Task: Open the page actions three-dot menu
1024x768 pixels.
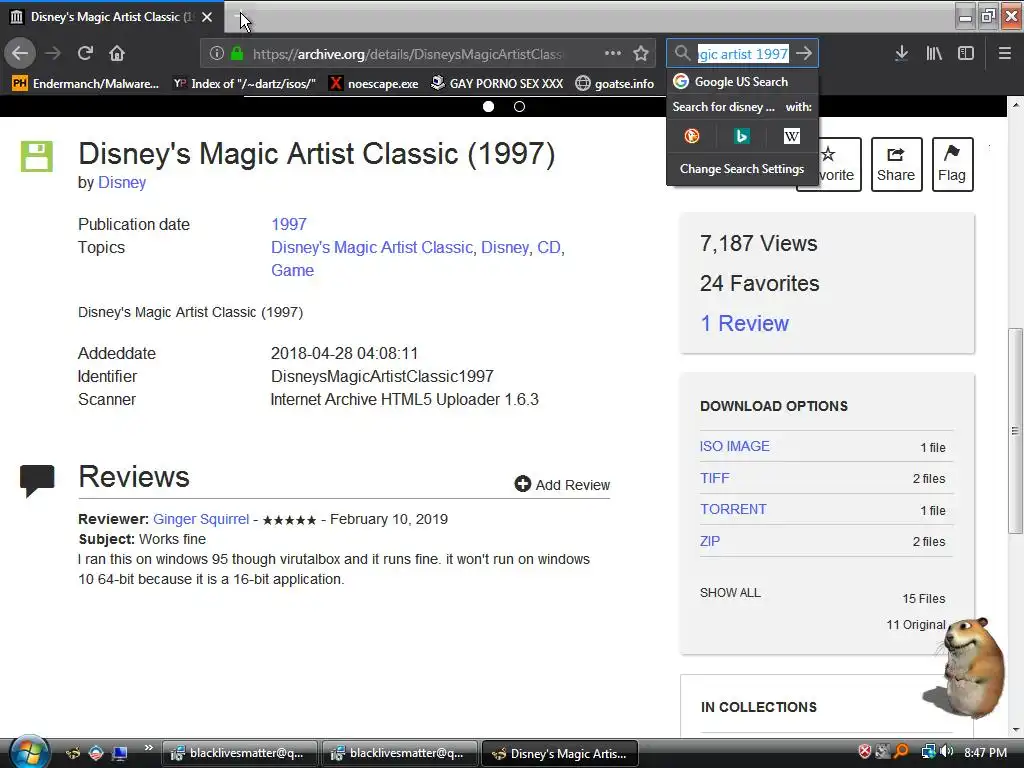Action: [x=613, y=53]
